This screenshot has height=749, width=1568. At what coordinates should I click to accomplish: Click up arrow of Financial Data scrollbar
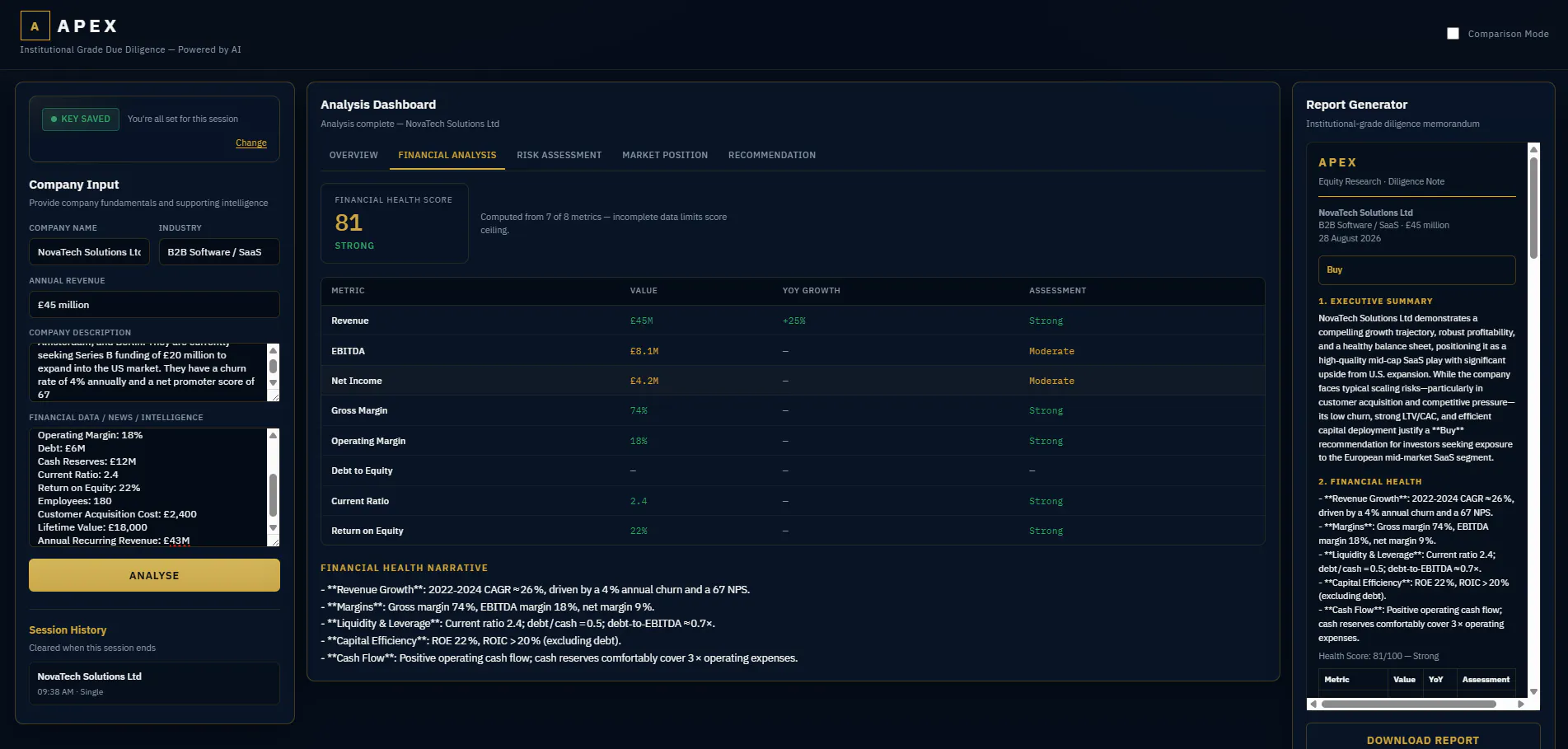[274, 435]
